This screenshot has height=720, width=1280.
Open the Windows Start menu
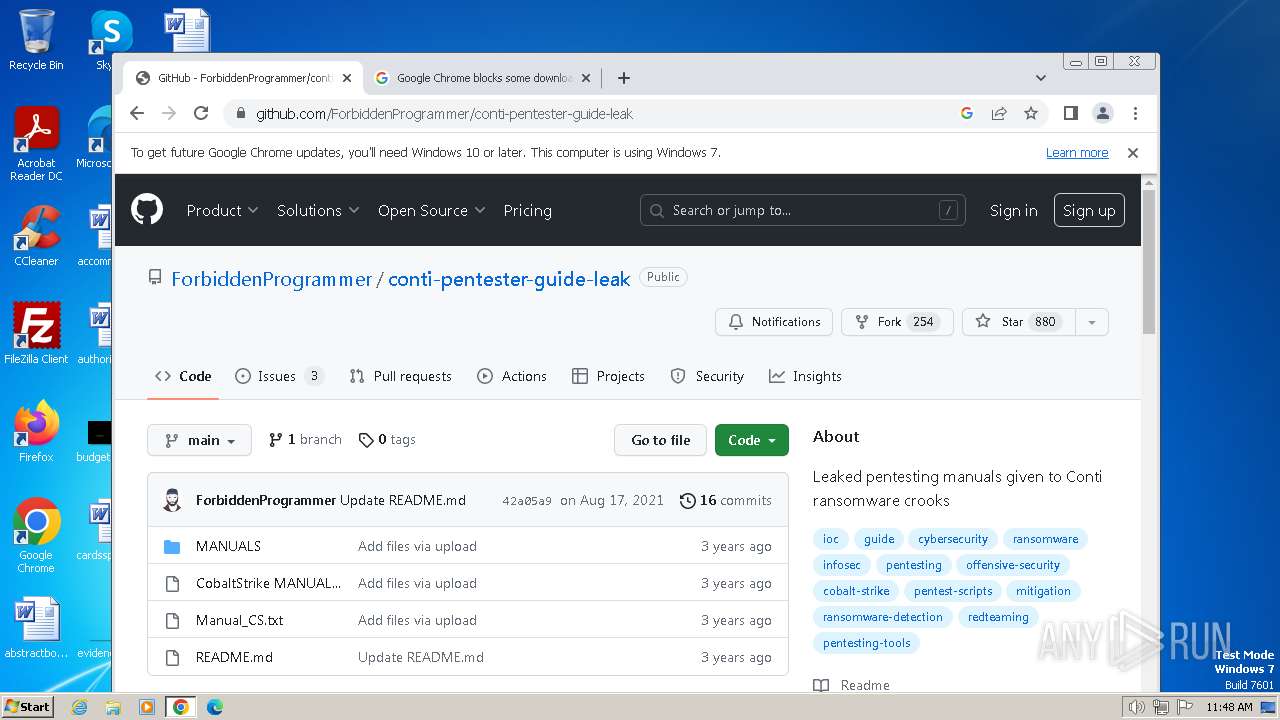(27, 706)
